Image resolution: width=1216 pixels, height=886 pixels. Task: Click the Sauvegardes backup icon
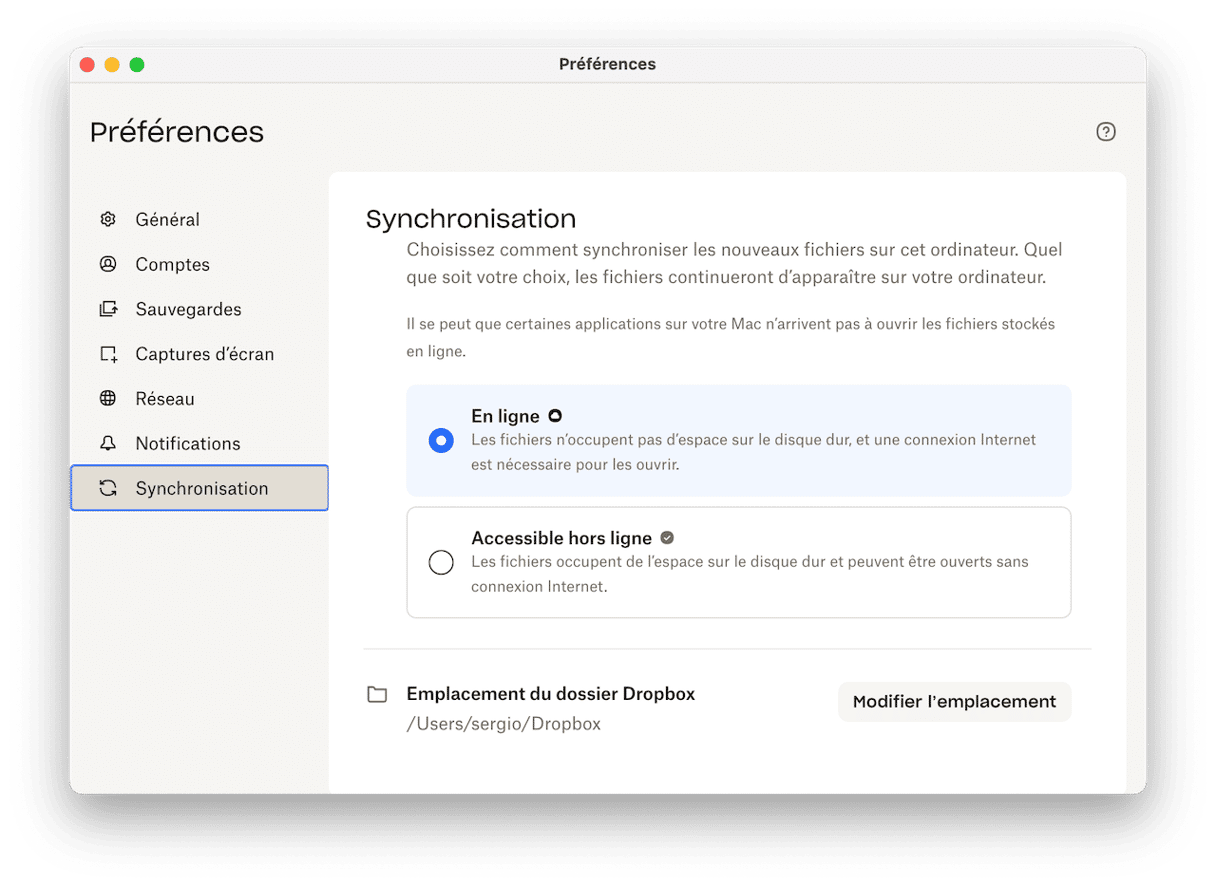click(108, 309)
